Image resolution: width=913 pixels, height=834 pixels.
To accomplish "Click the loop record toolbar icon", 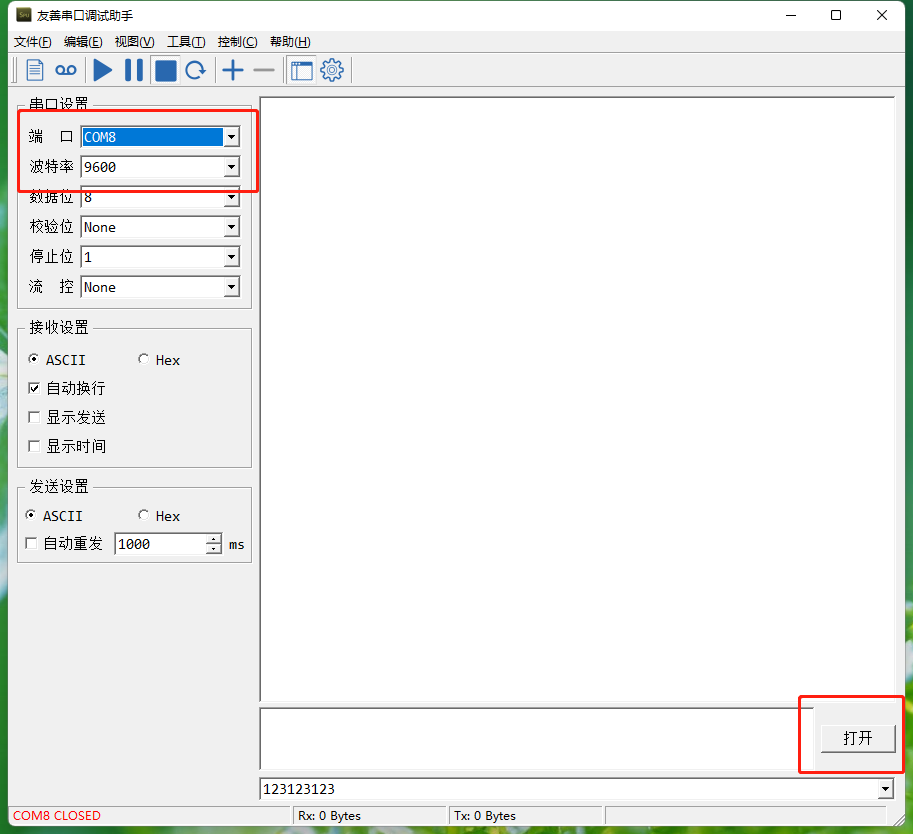I will (65, 70).
